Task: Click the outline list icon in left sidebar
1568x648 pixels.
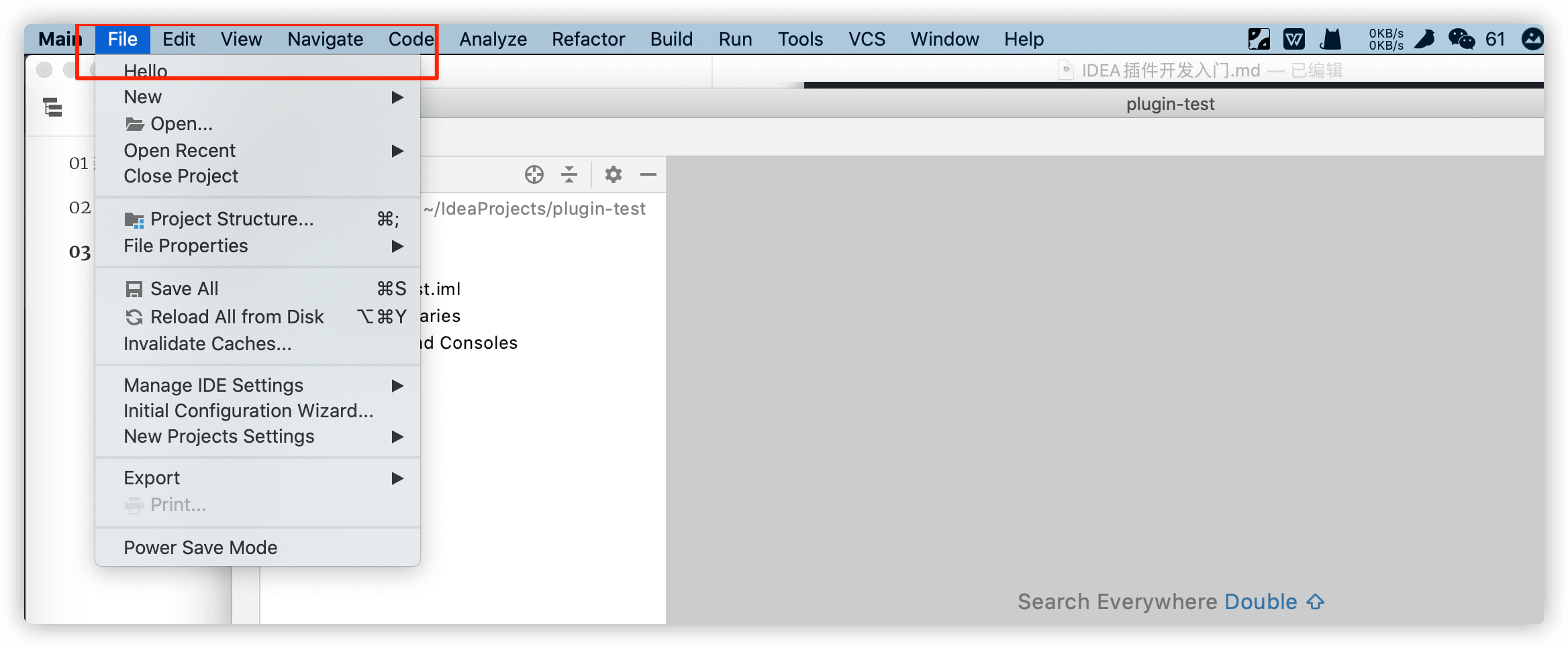Action: (x=52, y=107)
